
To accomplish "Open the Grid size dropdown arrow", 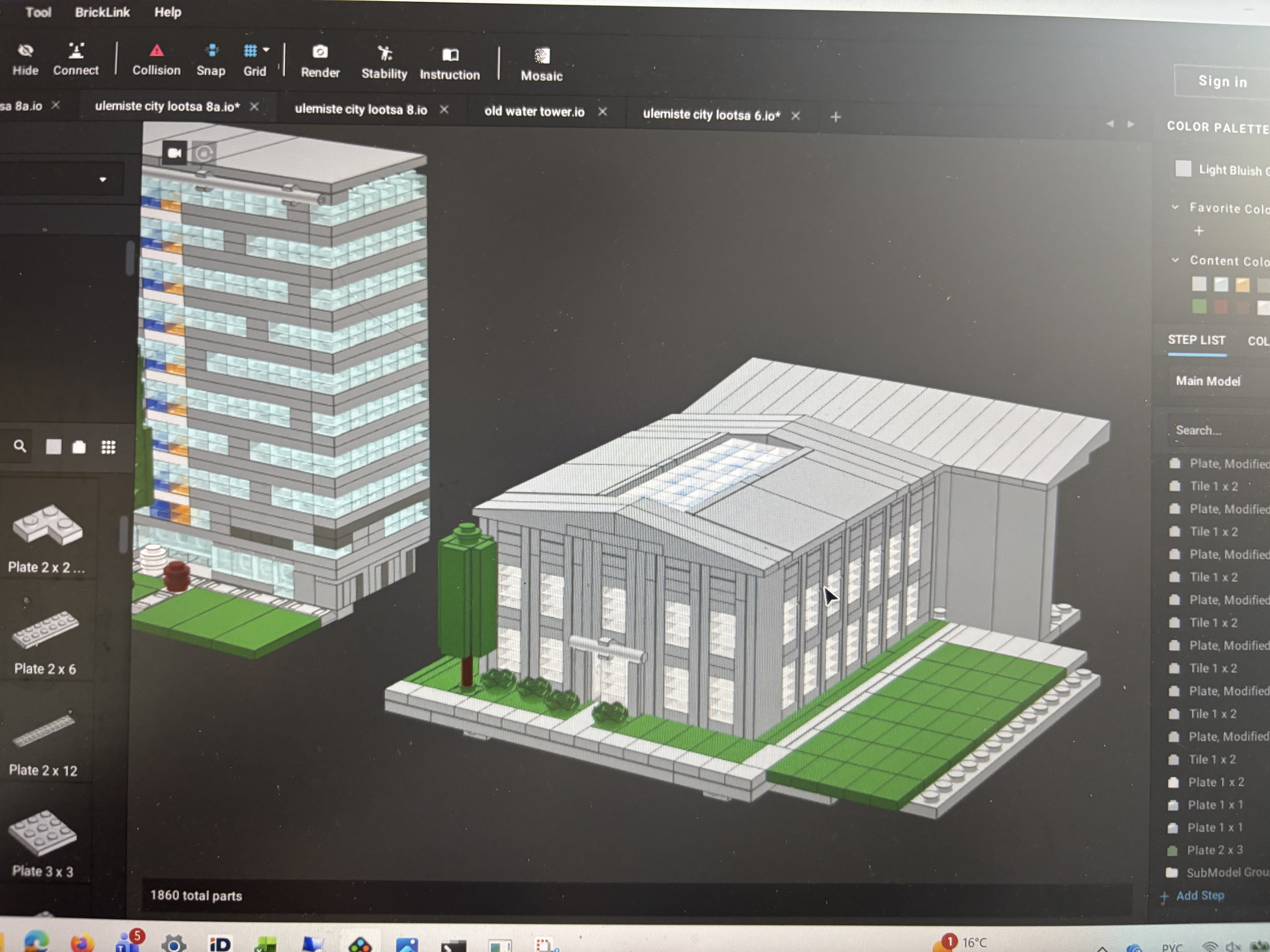I will pyautogui.click(x=266, y=50).
